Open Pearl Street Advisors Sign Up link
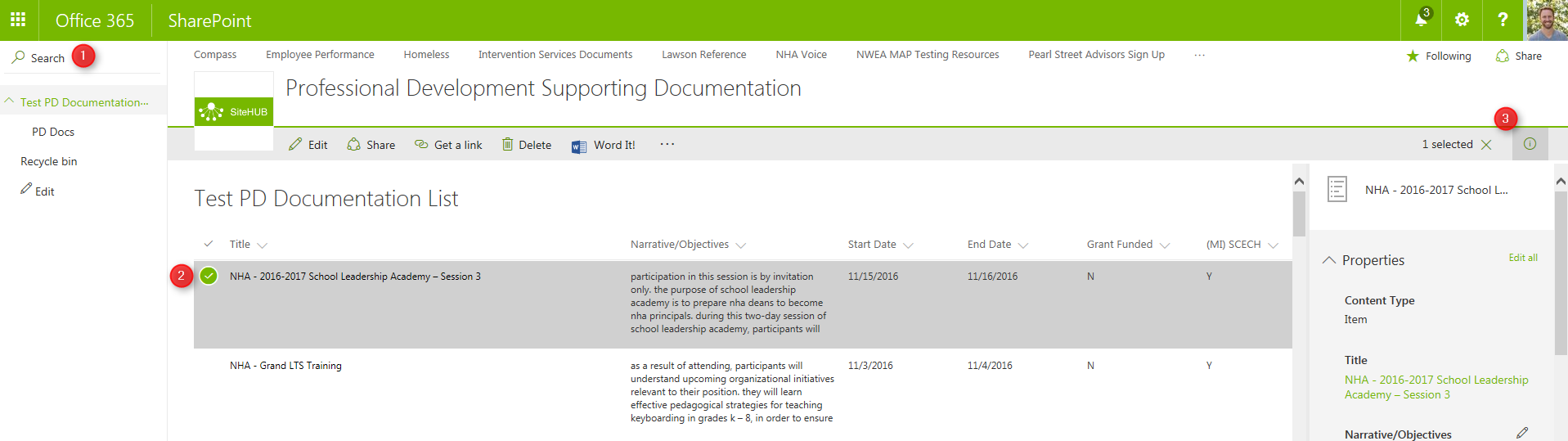The image size is (1568, 441). coord(1097,55)
